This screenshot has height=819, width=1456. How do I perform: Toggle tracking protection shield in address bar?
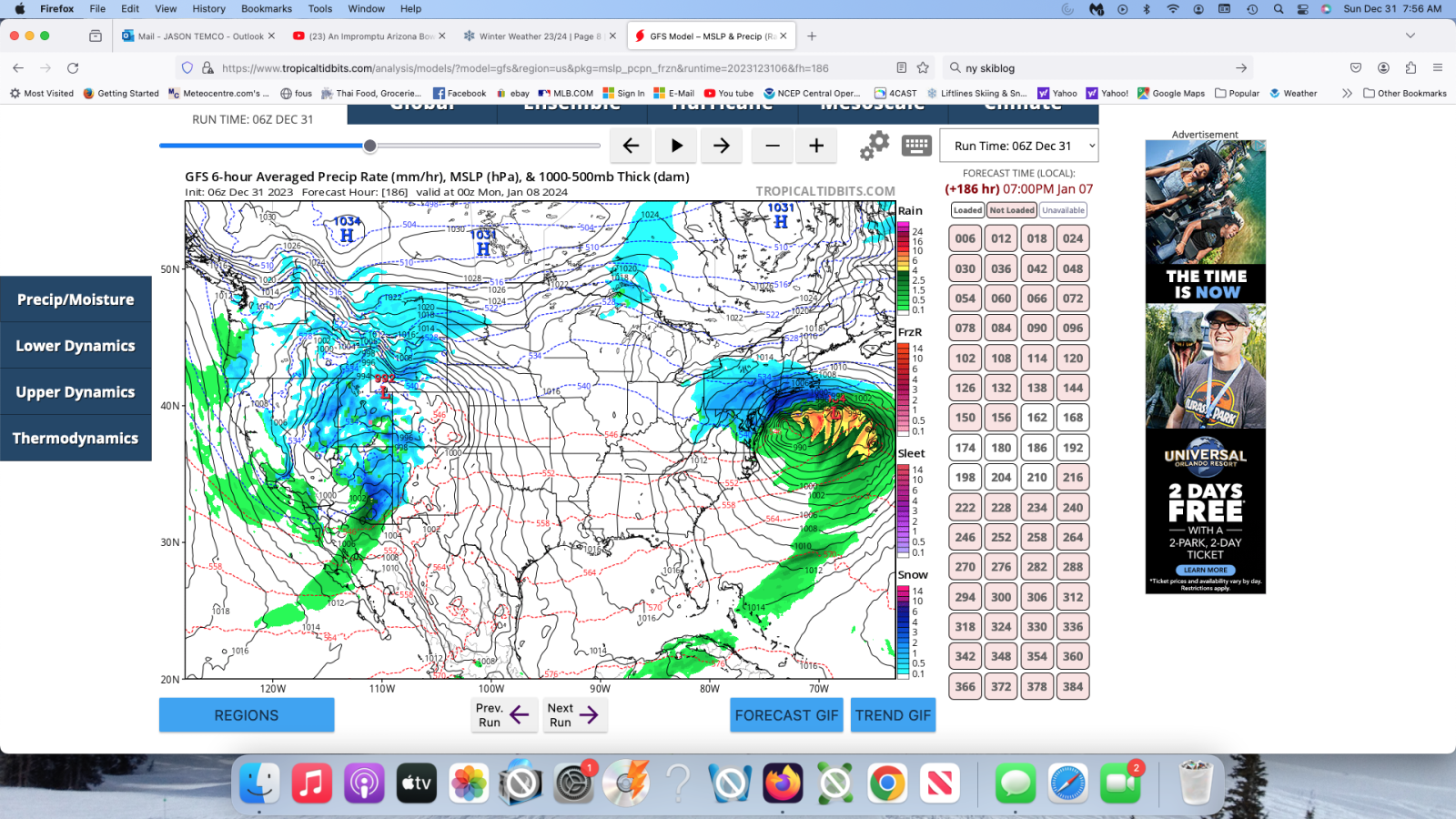pos(187,67)
